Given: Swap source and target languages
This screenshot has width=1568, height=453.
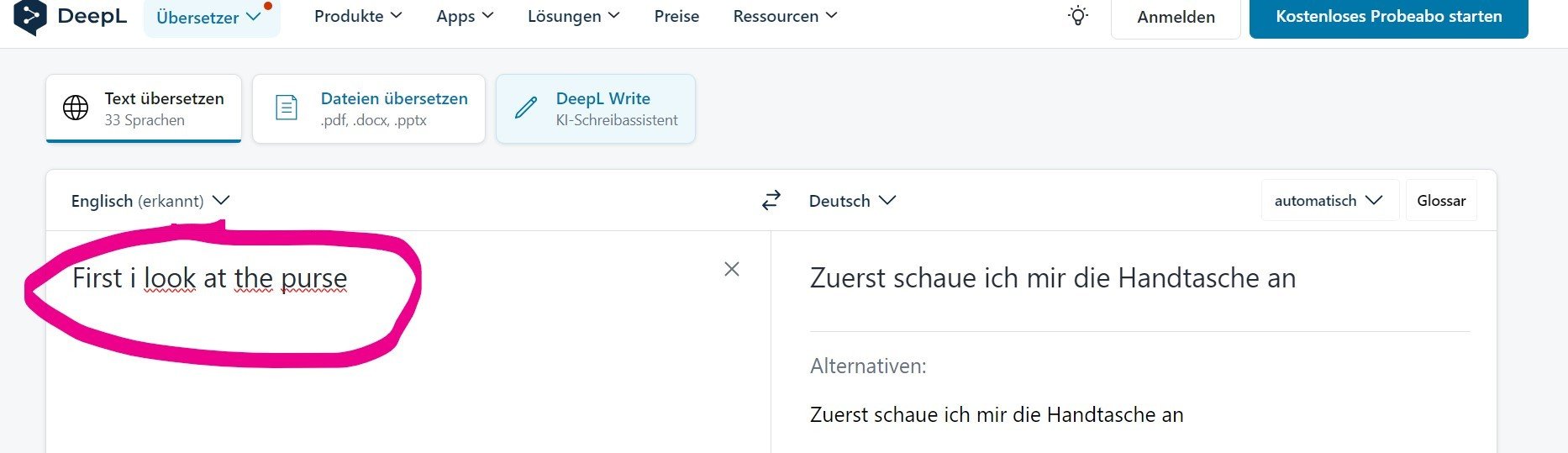Looking at the screenshot, I should pos(771,200).
